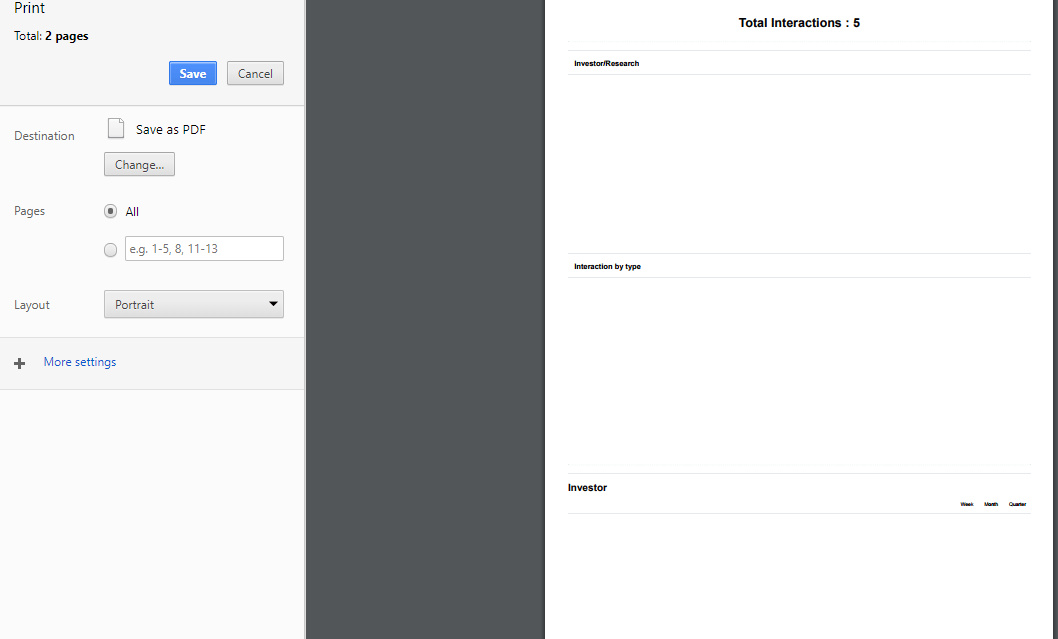The width and height of the screenshot is (1058, 639).
Task: Click the print preview page thumbnail
Action: click(799, 300)
